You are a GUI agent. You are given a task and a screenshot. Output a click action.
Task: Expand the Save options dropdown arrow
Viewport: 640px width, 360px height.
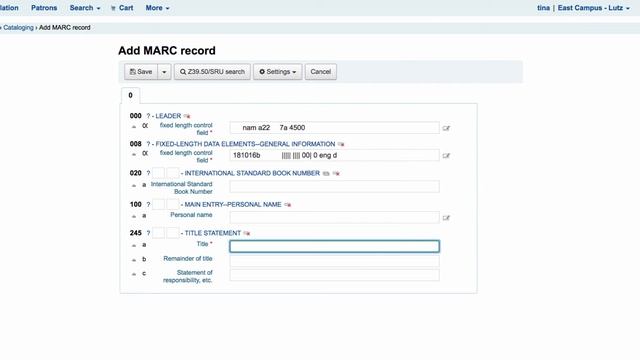[164, 72]
